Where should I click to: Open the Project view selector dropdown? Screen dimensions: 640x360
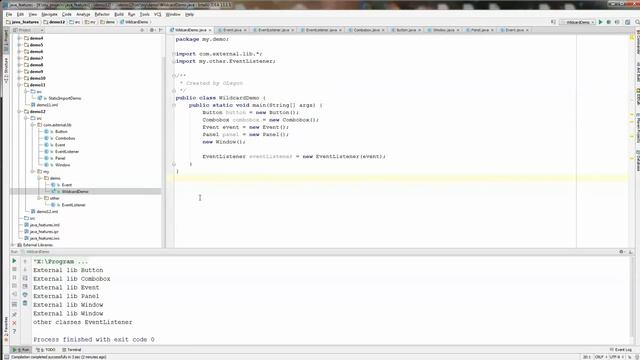28,30
